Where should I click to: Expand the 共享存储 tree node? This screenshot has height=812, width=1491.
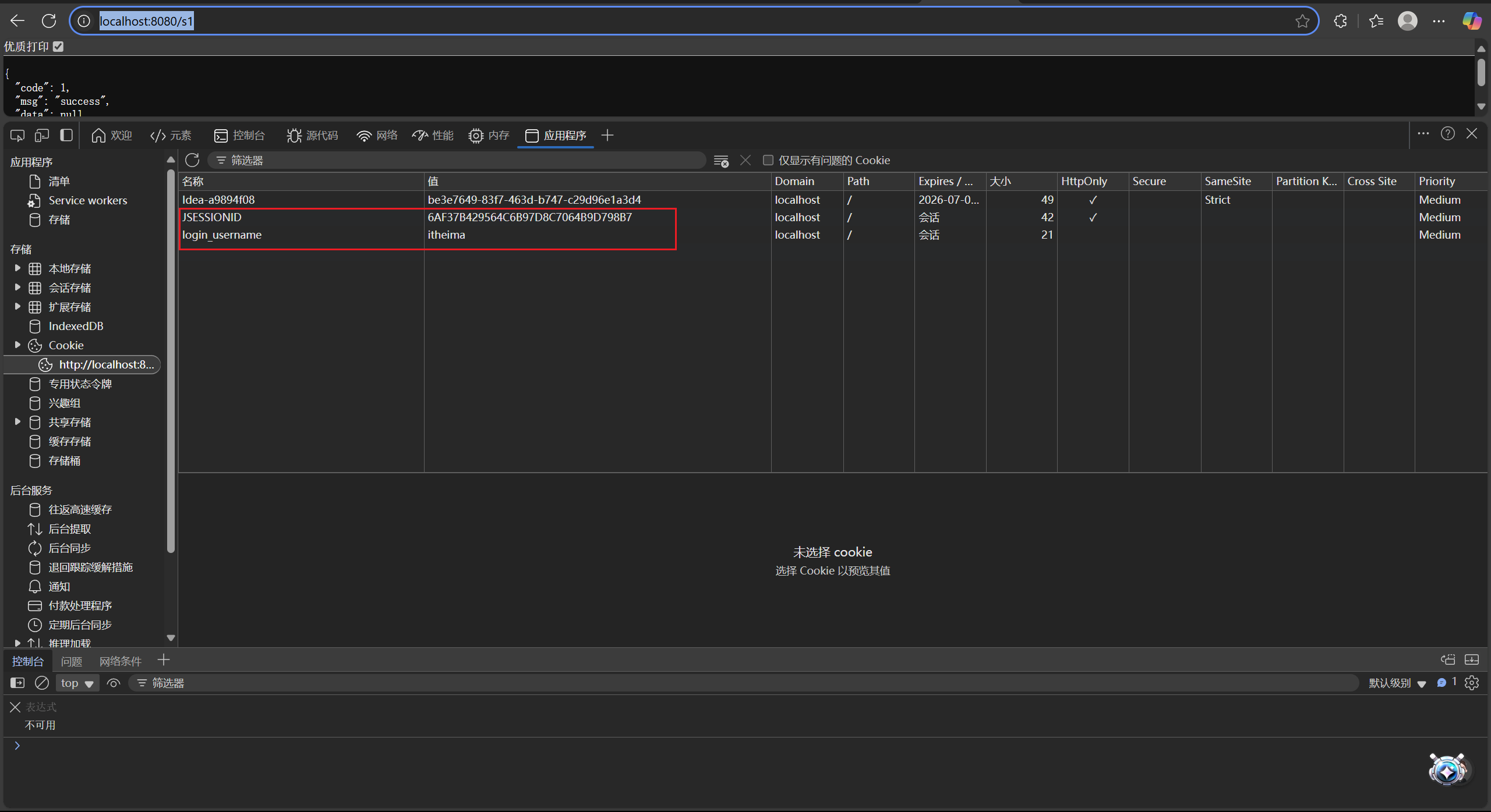[17, 422]
